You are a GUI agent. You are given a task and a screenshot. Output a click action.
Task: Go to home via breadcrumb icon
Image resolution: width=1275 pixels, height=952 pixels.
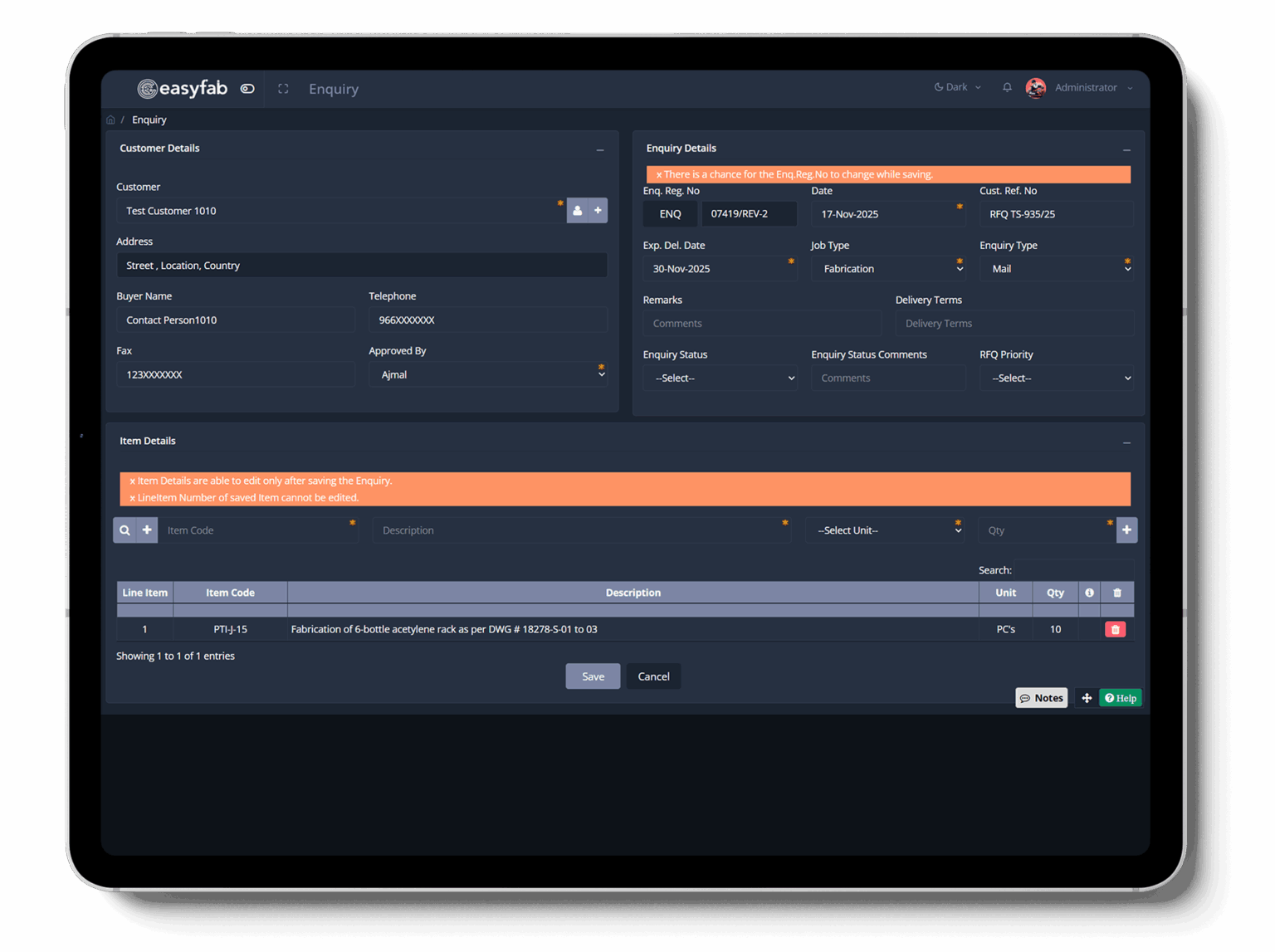click(110, 120)
